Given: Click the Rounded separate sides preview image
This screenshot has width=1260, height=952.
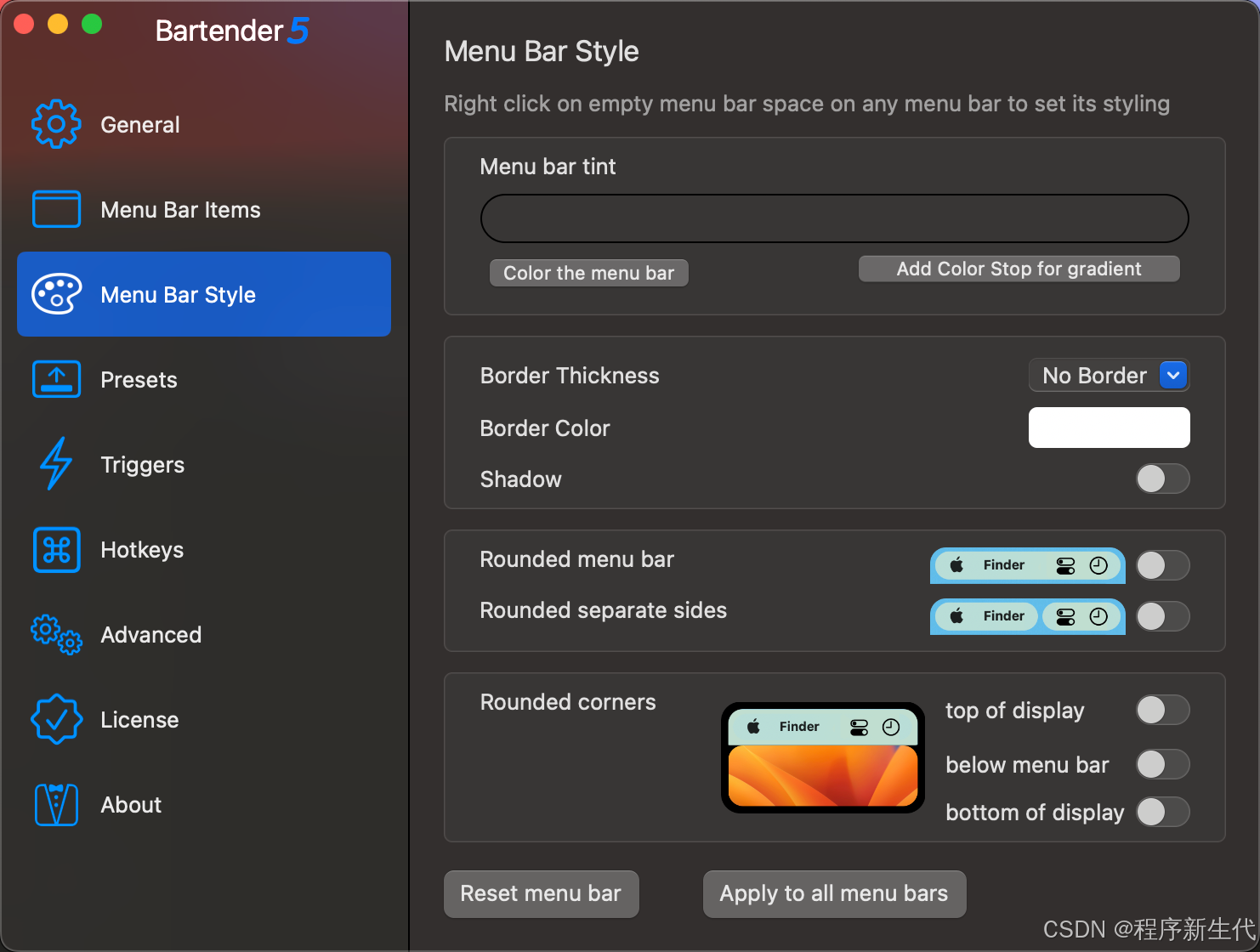Looking at the screenshot, I should 1027,616.
